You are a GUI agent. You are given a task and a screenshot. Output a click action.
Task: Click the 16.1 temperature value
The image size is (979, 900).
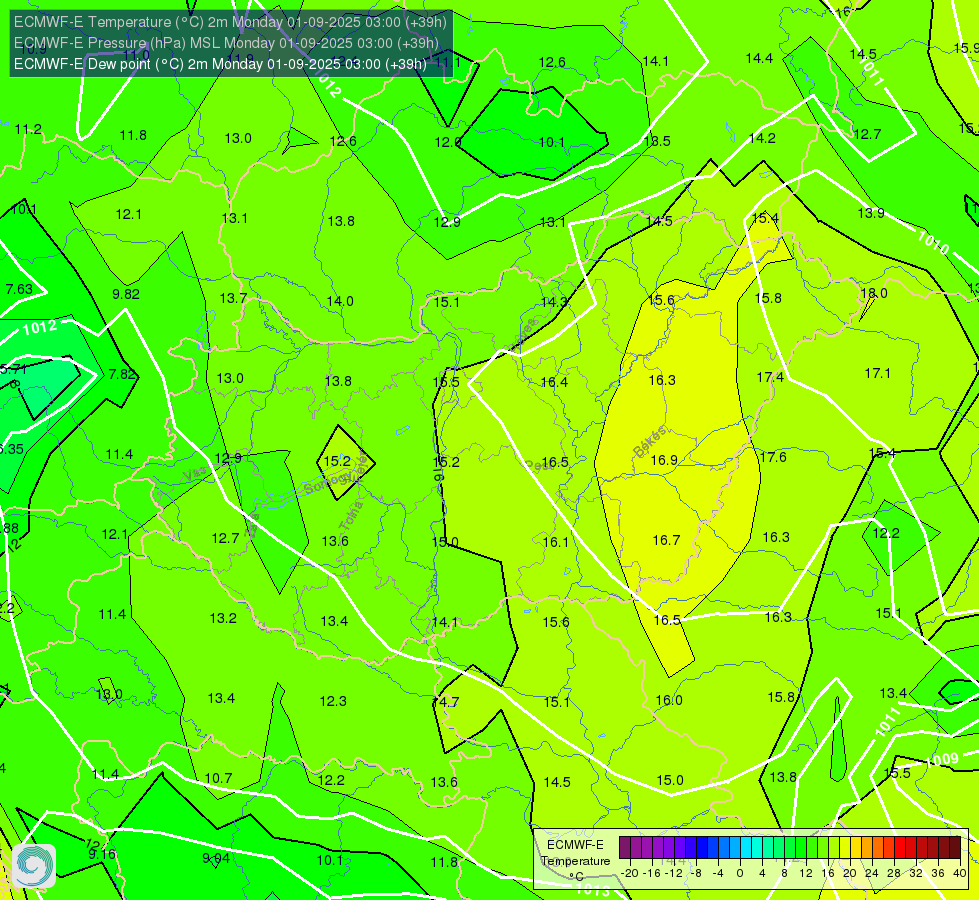[556, 541]
